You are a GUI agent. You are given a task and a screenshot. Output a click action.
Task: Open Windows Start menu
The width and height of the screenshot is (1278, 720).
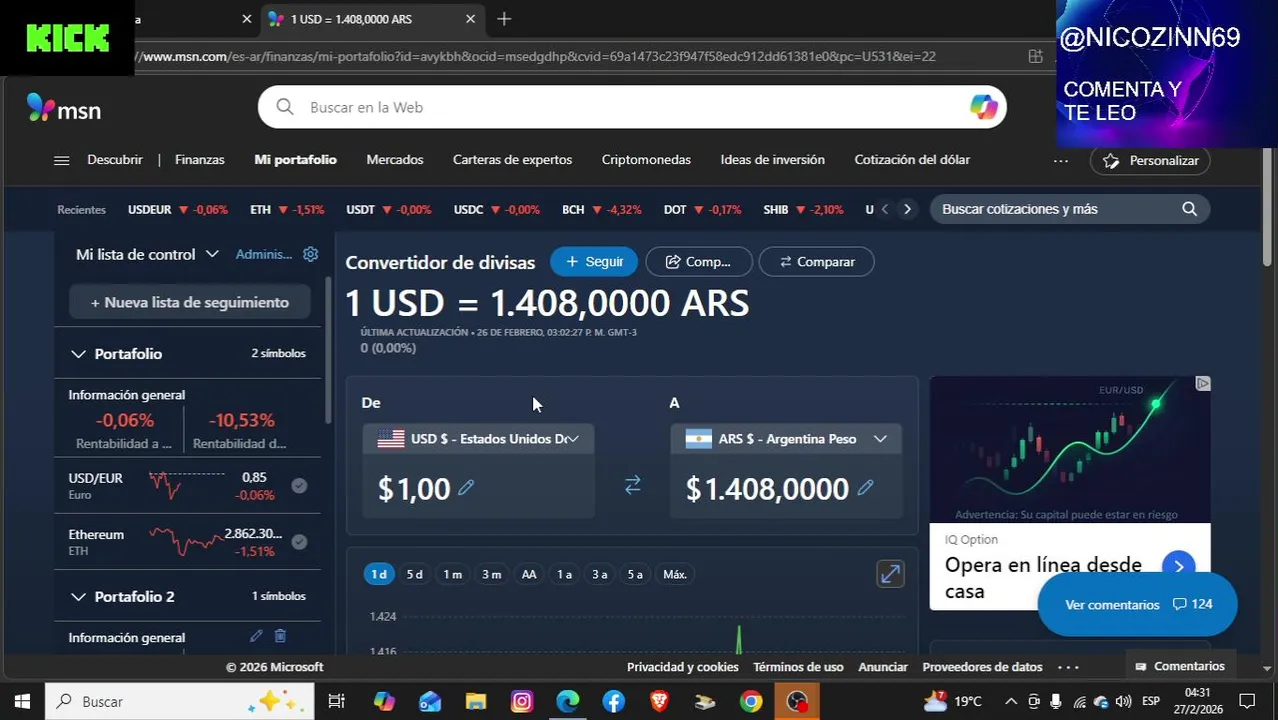tap(22, 701)
